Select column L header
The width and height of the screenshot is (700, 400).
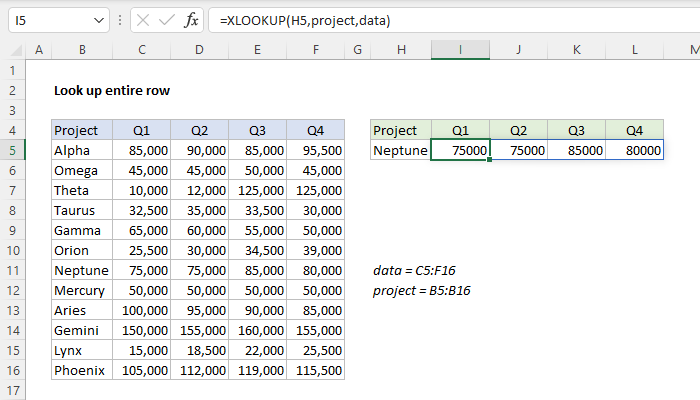pos(634,50)
